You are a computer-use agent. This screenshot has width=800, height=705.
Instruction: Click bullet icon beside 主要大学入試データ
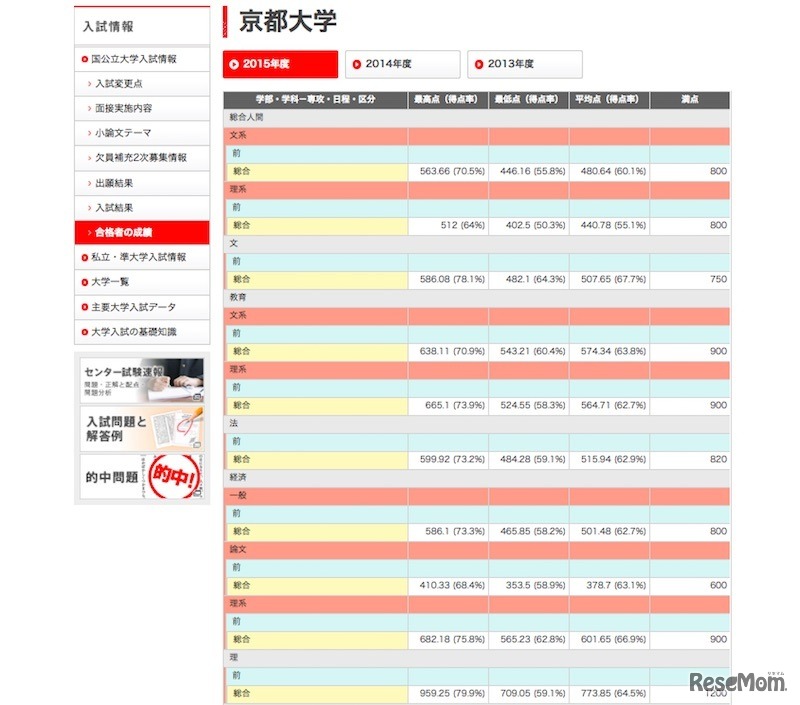[x=85, y=307]
